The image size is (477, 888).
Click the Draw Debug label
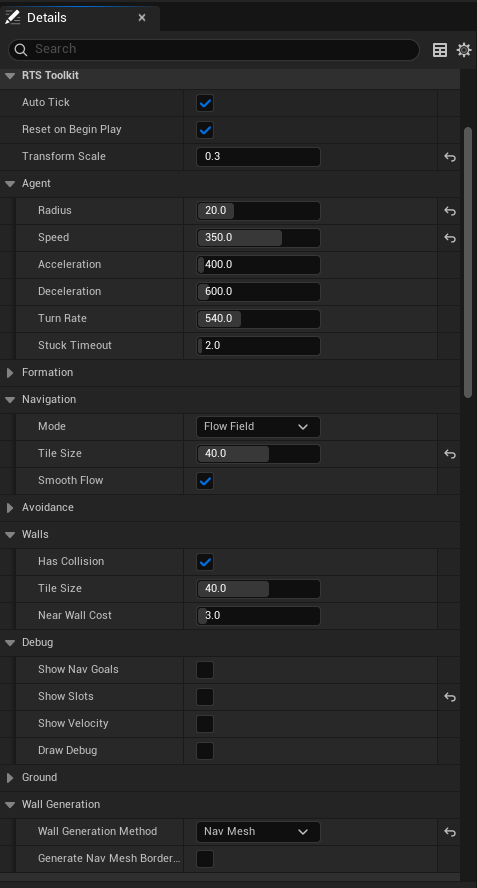tap(67, 750)
